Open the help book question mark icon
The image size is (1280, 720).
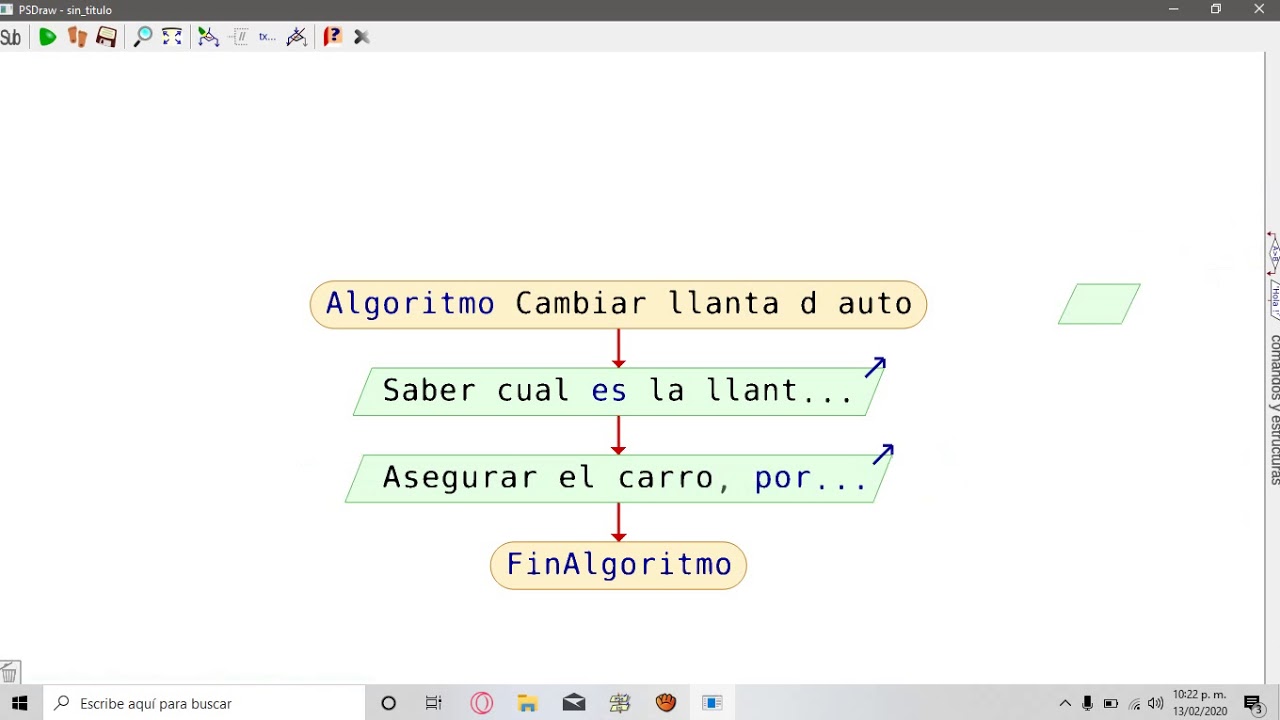point(332,37)
